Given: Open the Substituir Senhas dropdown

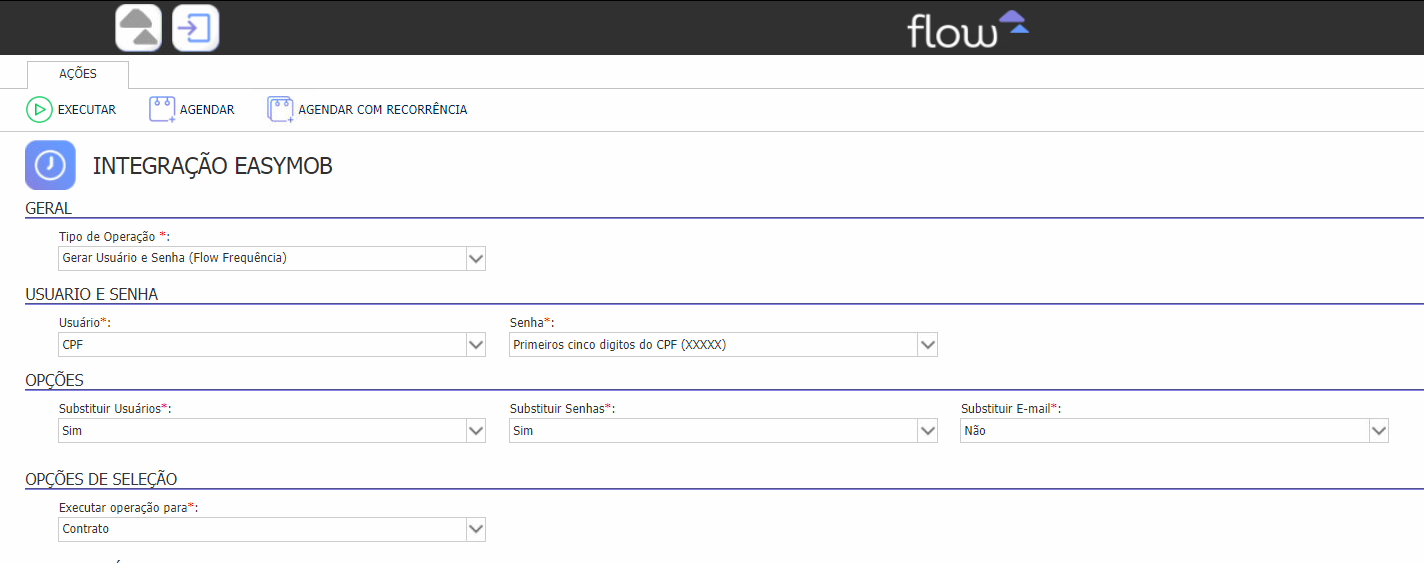Looking at the screenshot, I should point(723,431).
